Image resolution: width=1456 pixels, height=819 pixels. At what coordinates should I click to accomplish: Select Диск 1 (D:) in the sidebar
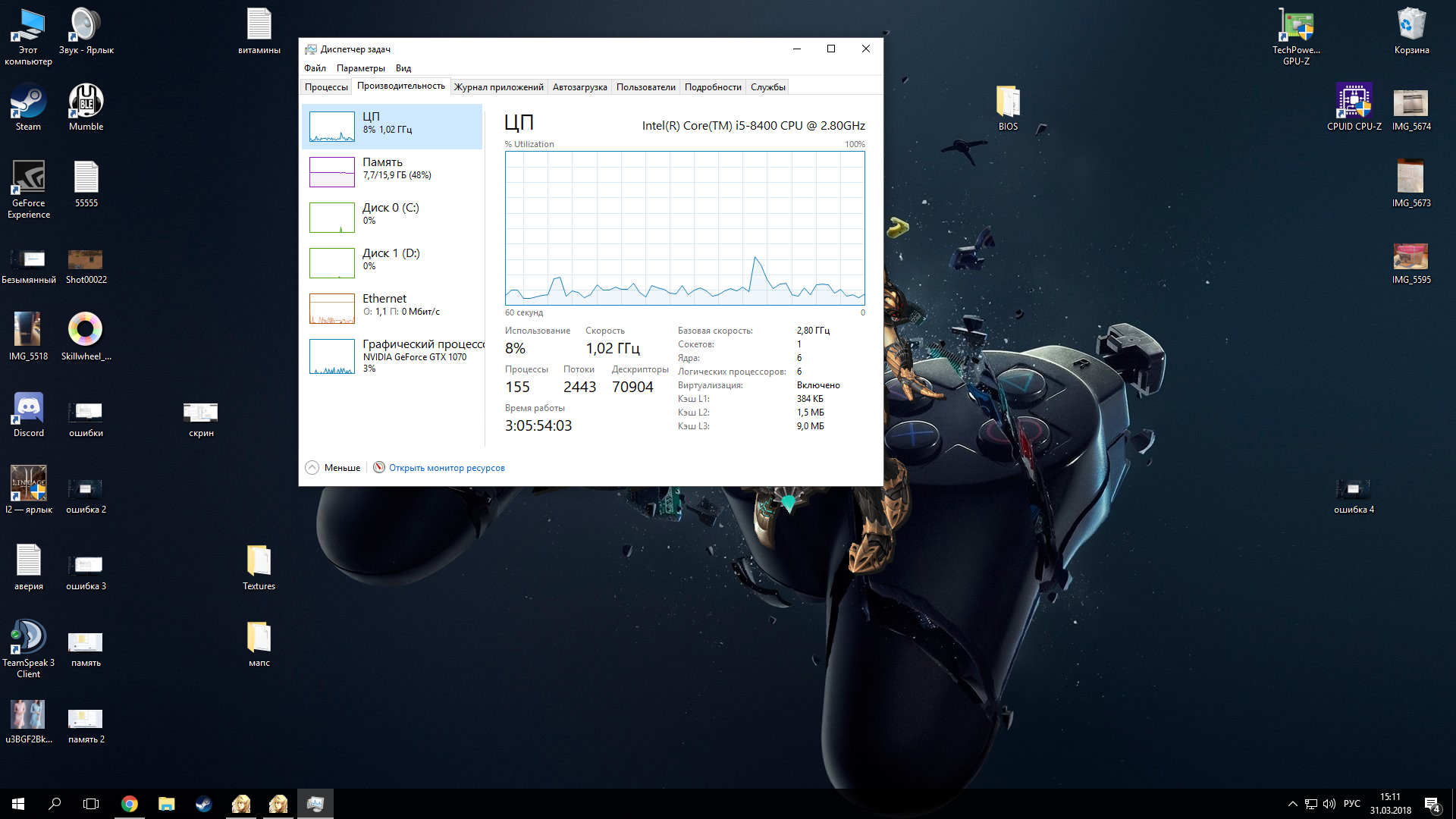[392, 263]
